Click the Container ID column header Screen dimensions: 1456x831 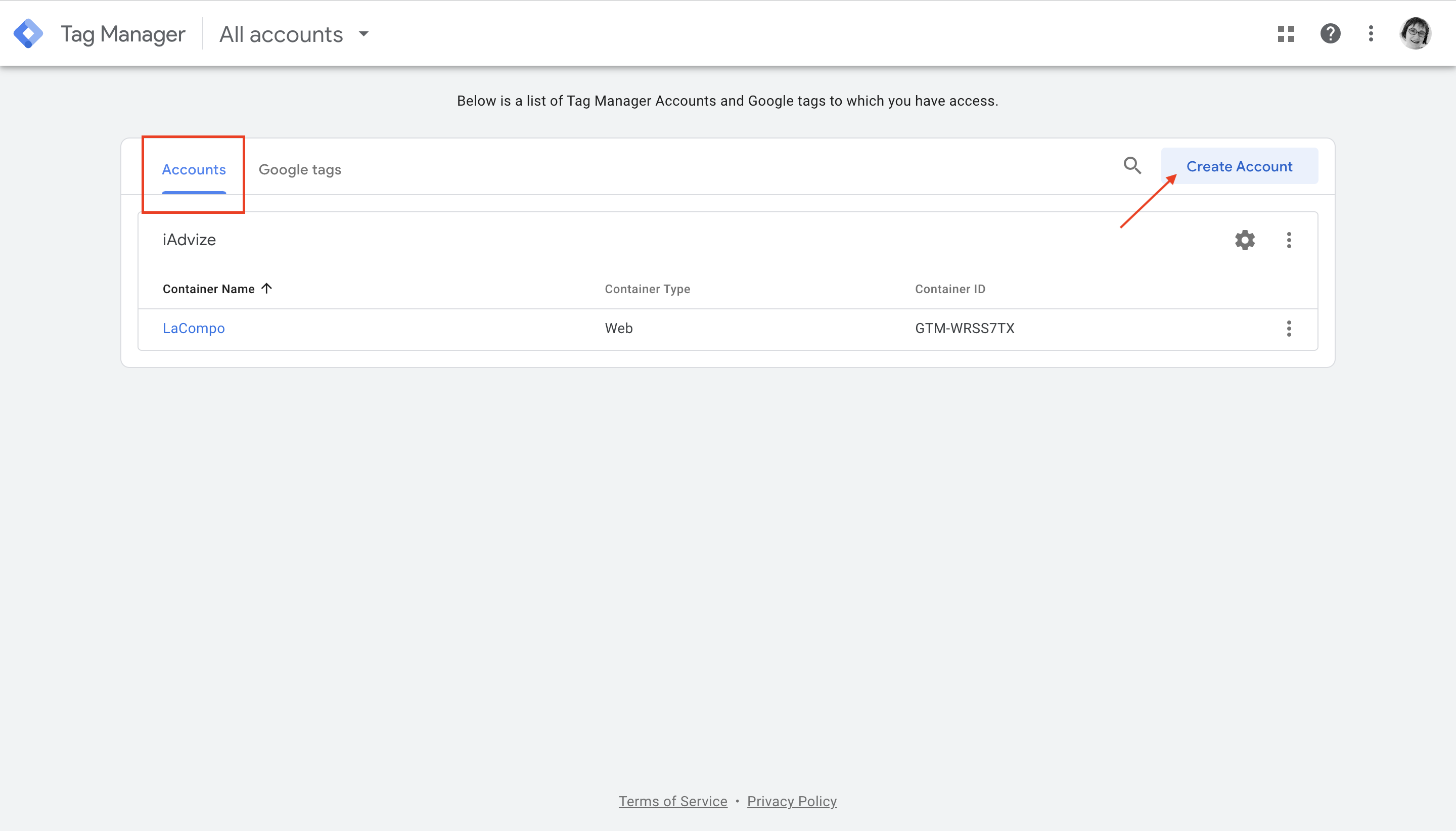[x=950, y=289]
